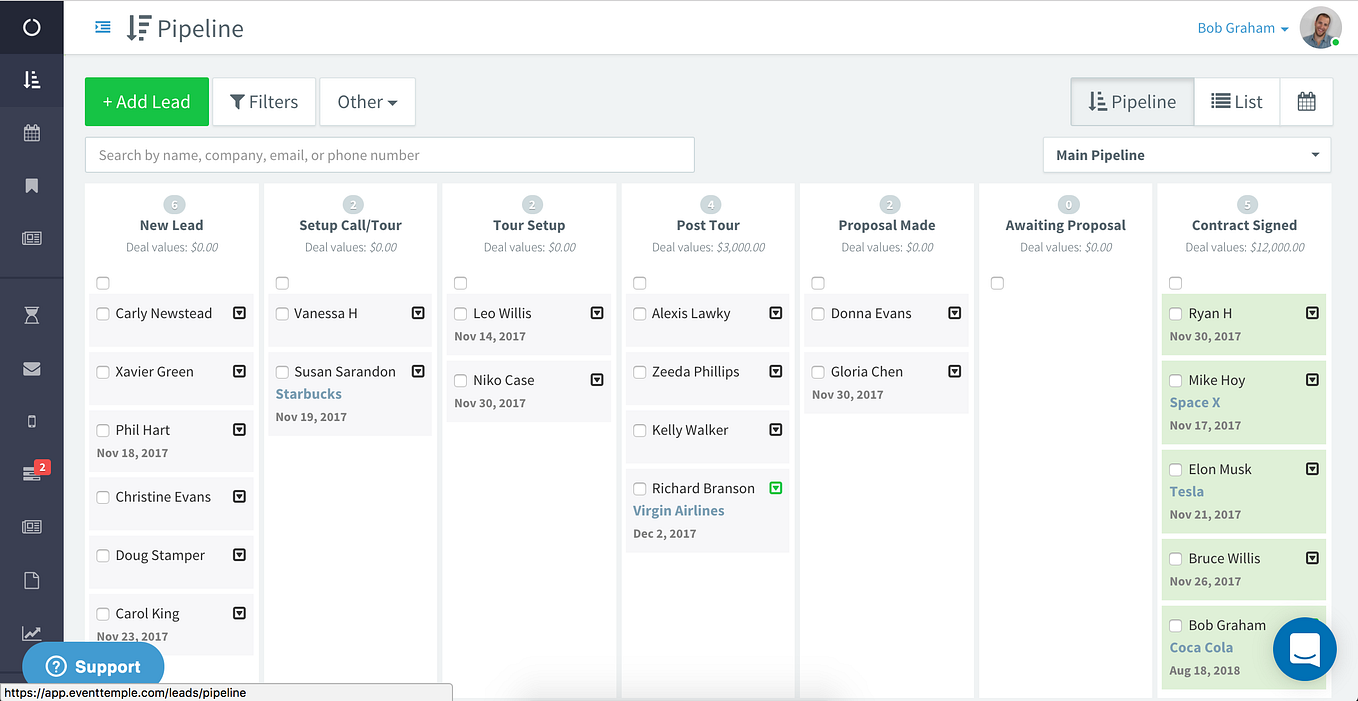The image size is (1358, 701).
Task: Open the Elon Musk card dropdown arrow
Action: pyautogui.click(x=1312, y=469)
